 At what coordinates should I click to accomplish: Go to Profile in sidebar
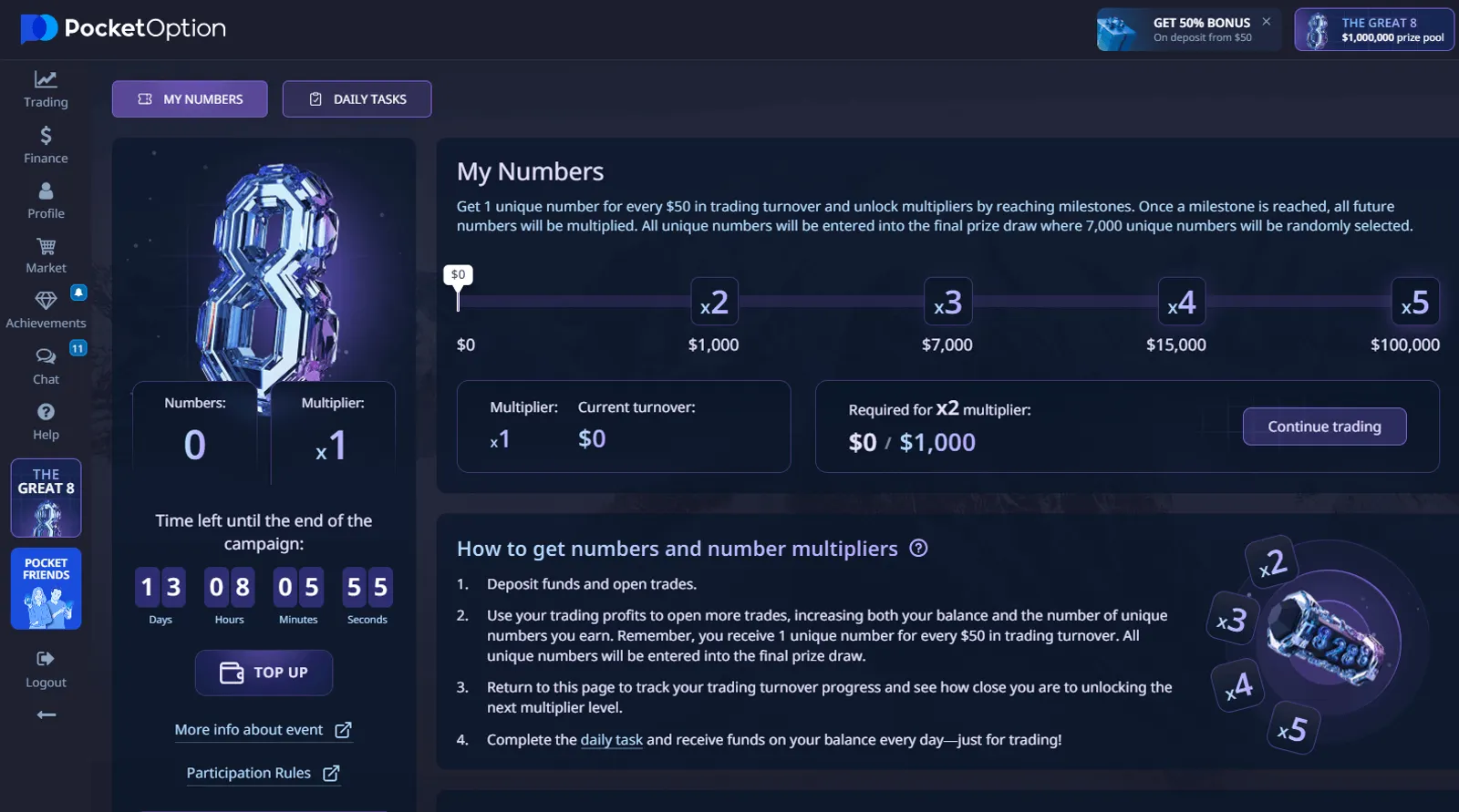coord(46,191)
